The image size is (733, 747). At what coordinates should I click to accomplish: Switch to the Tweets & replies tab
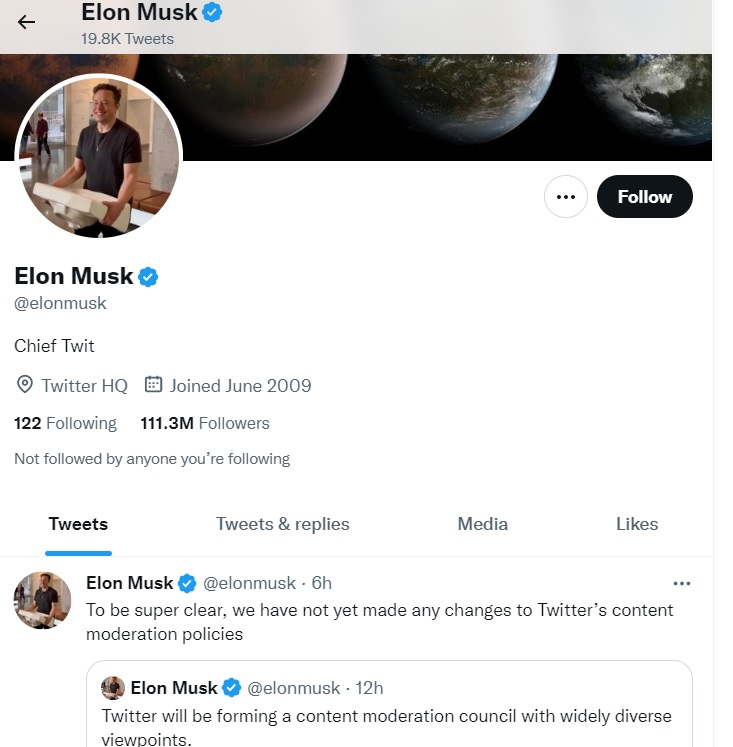point(283,524)
